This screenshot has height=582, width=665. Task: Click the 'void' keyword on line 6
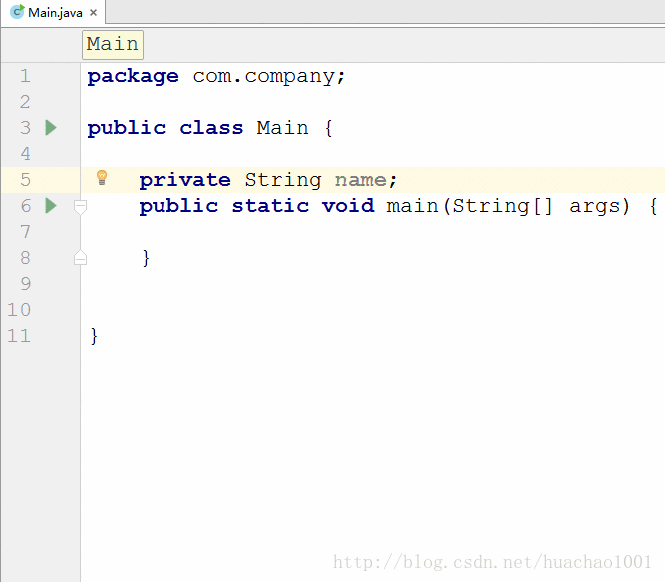click(x=348, y=206)
